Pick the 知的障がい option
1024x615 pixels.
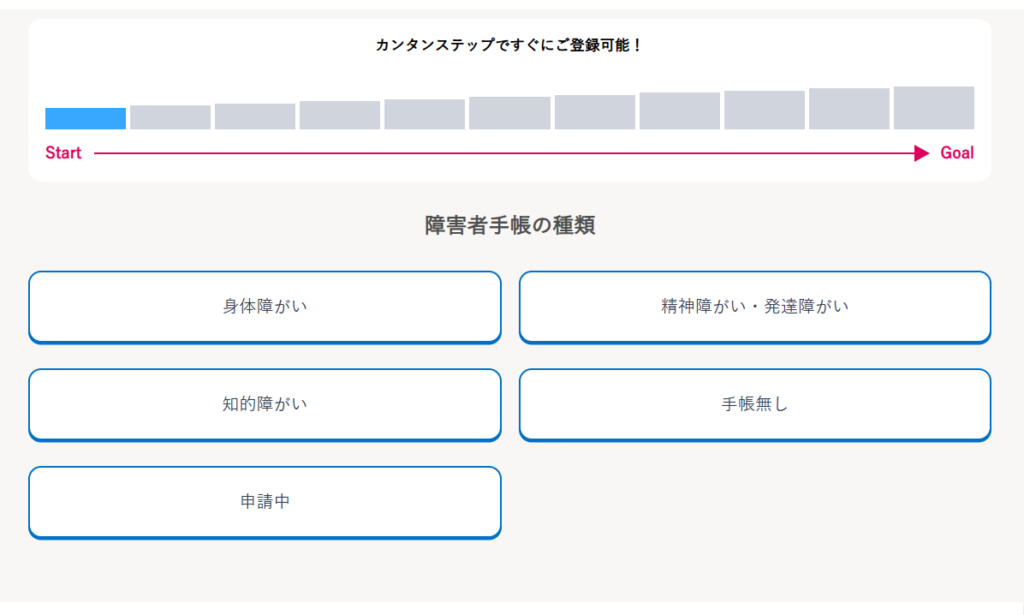(x=265, y=404)
